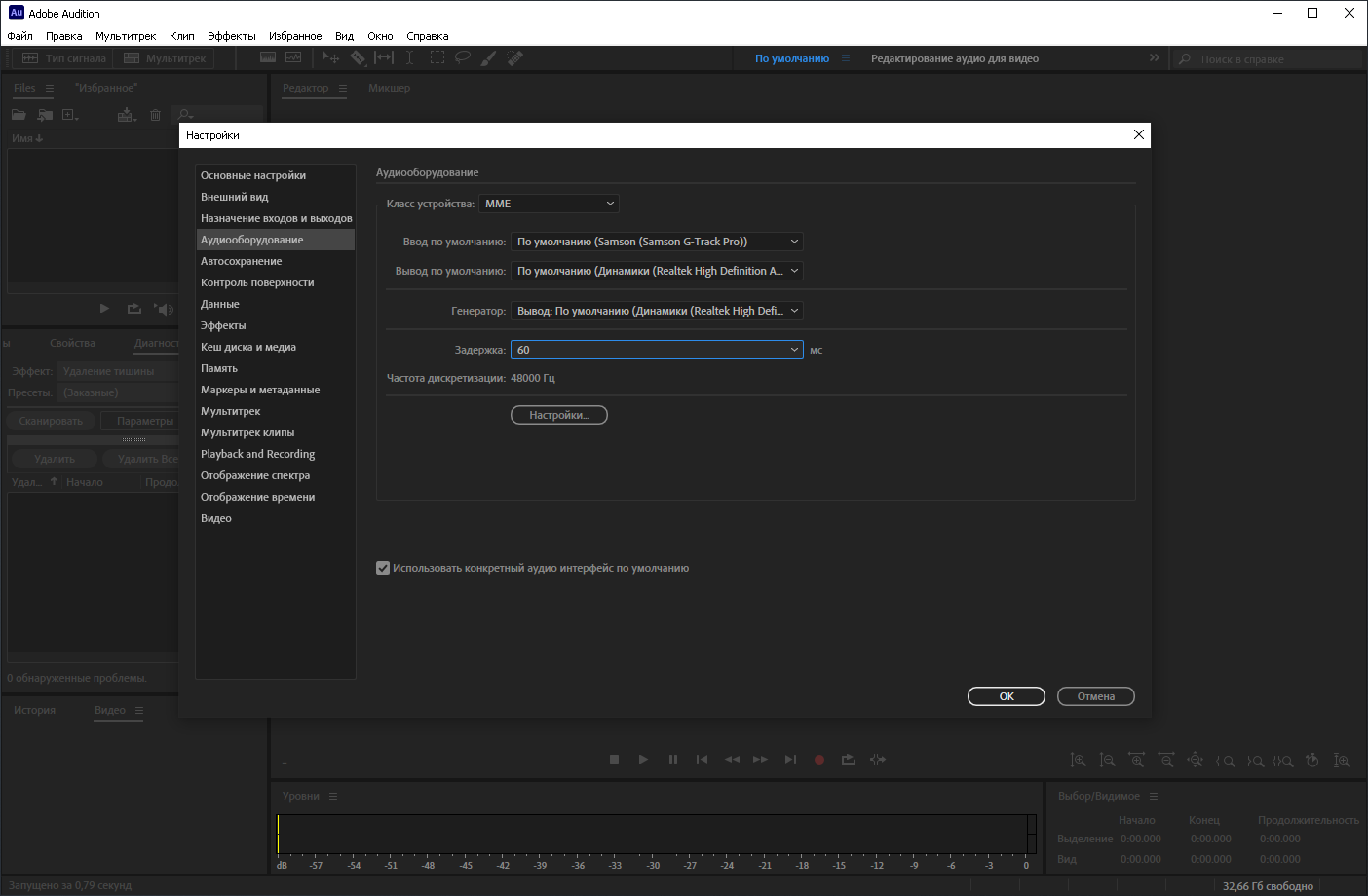Image resolution: width=1368 pixels, height=896 pixels.
Task: Expand the default input Samson dropdown
Action: 657,242
